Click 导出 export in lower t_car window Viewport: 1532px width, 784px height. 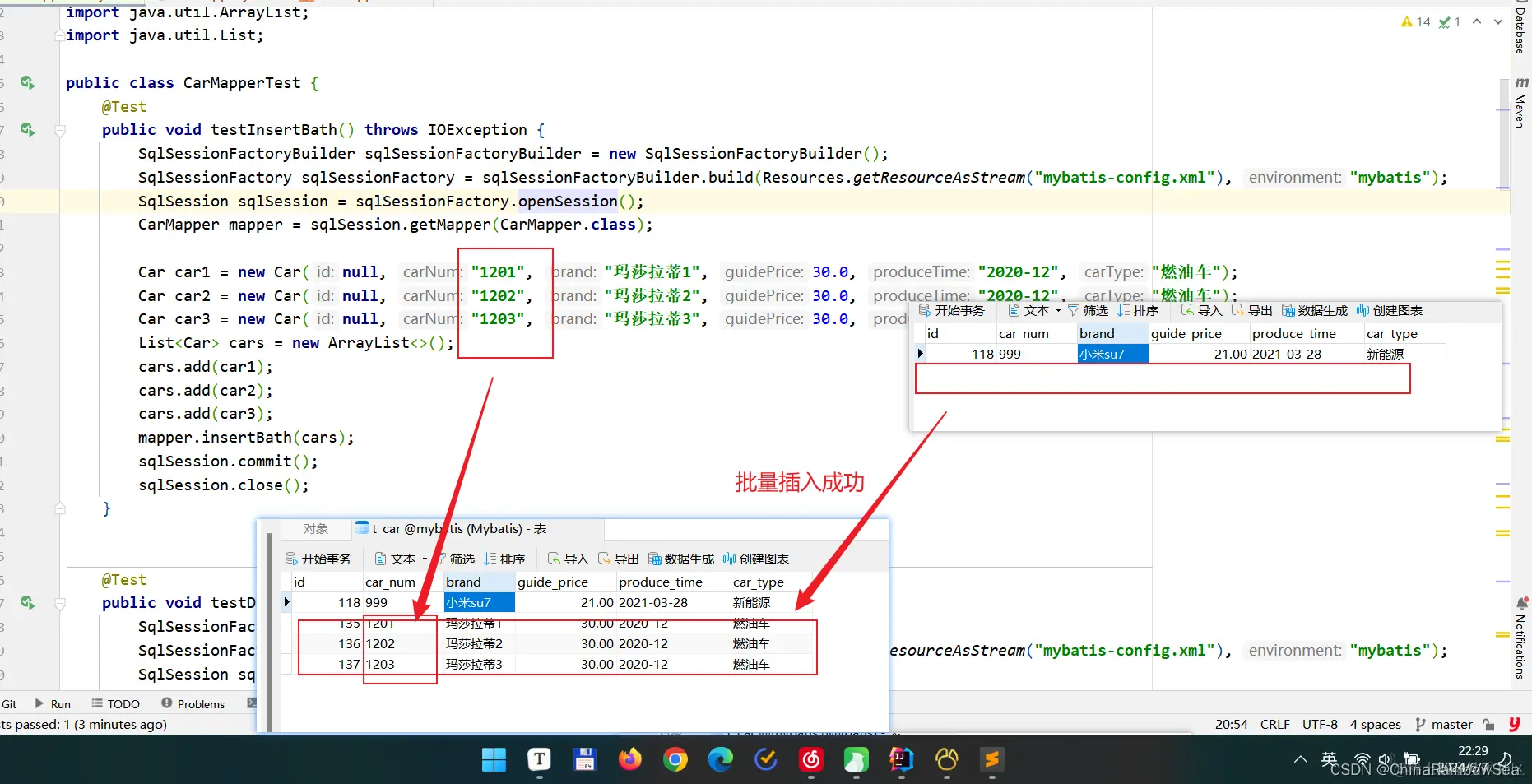619,559
